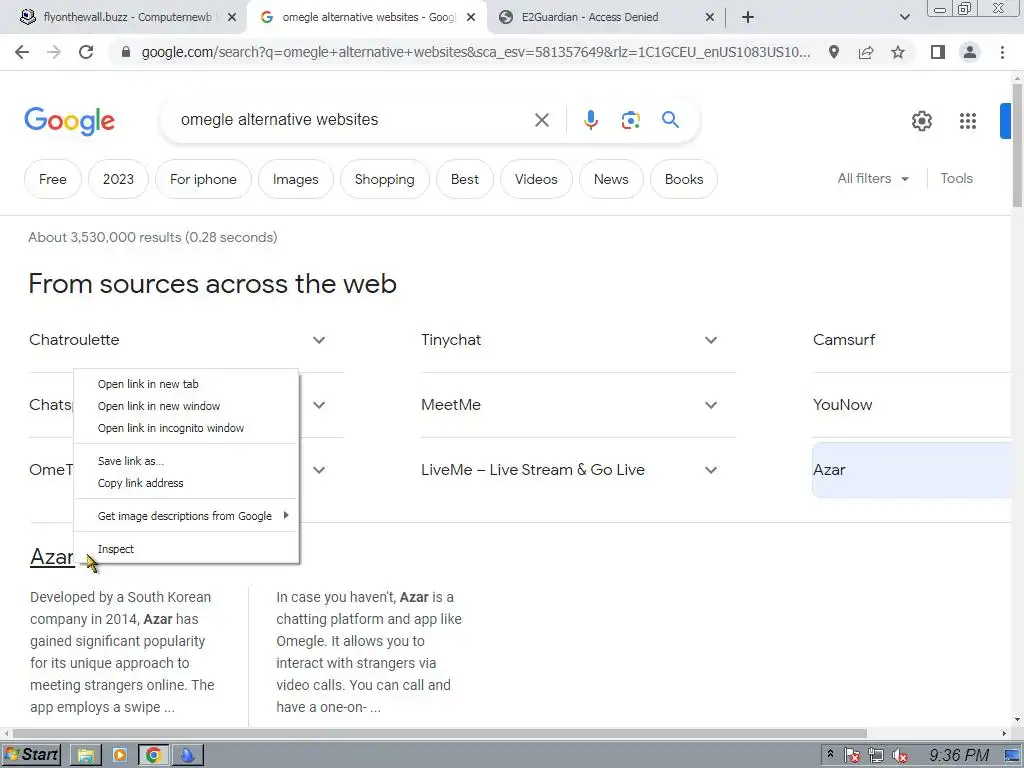This screenshot has width=1024, height=768.
Task: Open Chrome's three-dot menu
Action: 1002,52
